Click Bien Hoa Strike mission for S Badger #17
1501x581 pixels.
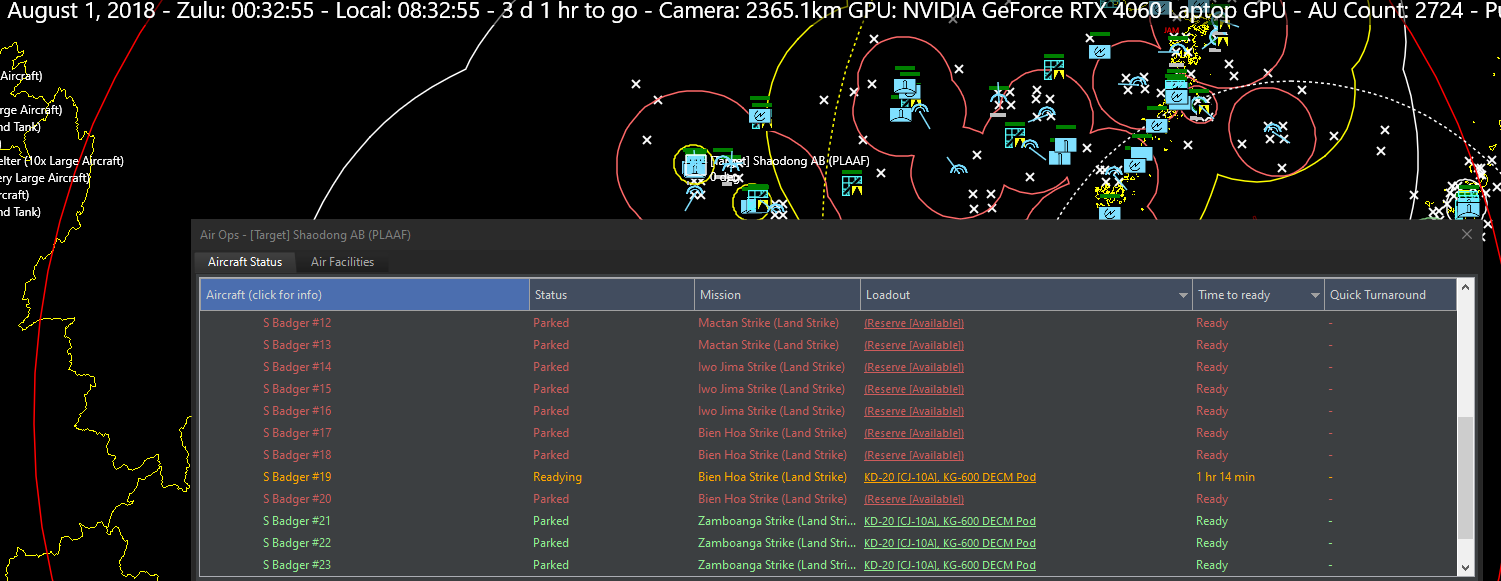[x=772, y=433]
